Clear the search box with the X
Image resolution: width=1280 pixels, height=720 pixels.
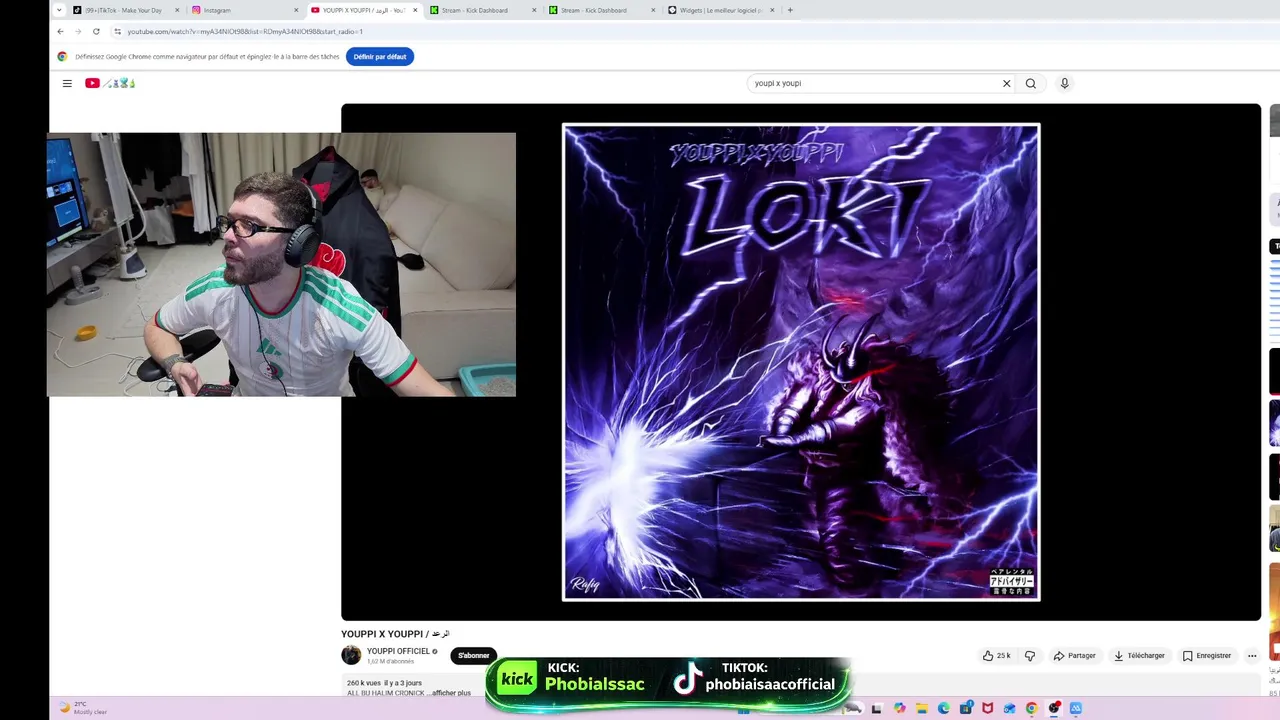1006,83
